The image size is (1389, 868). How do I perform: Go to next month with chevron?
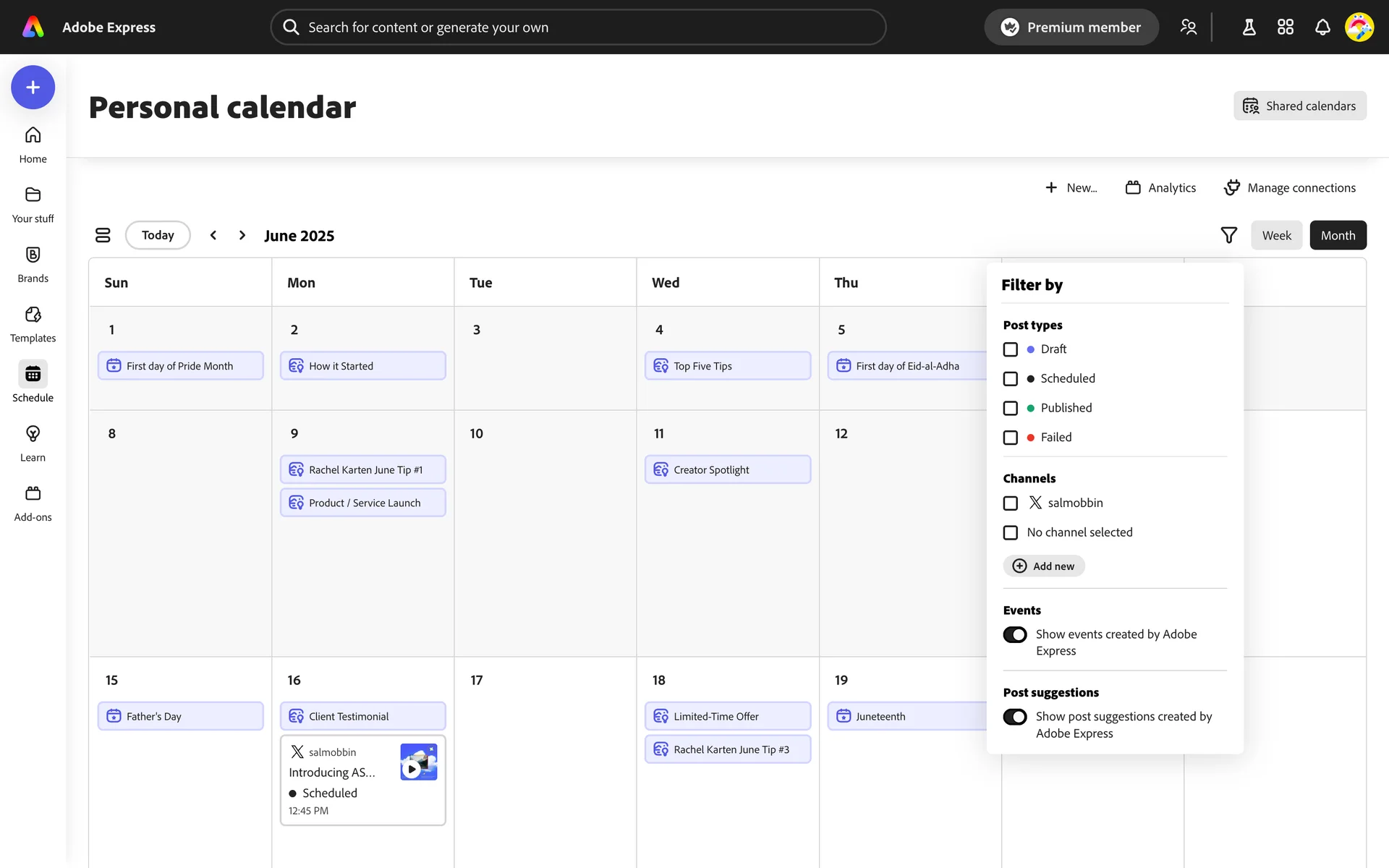(x=242, y=235)
